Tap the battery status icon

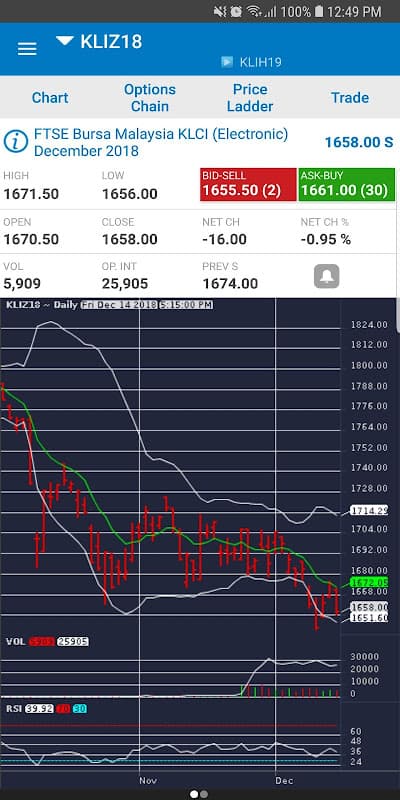[x=319, y=11]
